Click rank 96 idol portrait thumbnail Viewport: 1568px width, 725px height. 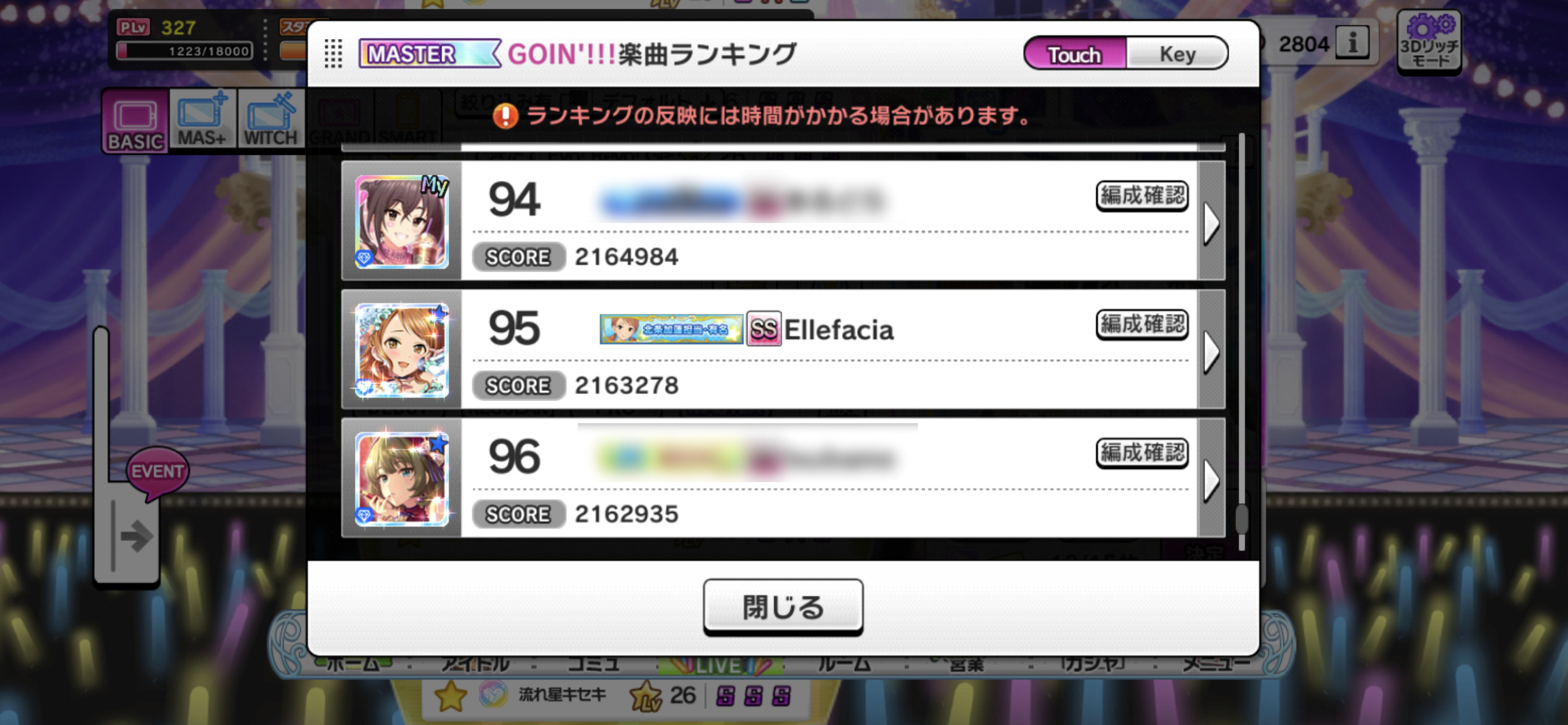pyautogui.click(x=402, y=479)
